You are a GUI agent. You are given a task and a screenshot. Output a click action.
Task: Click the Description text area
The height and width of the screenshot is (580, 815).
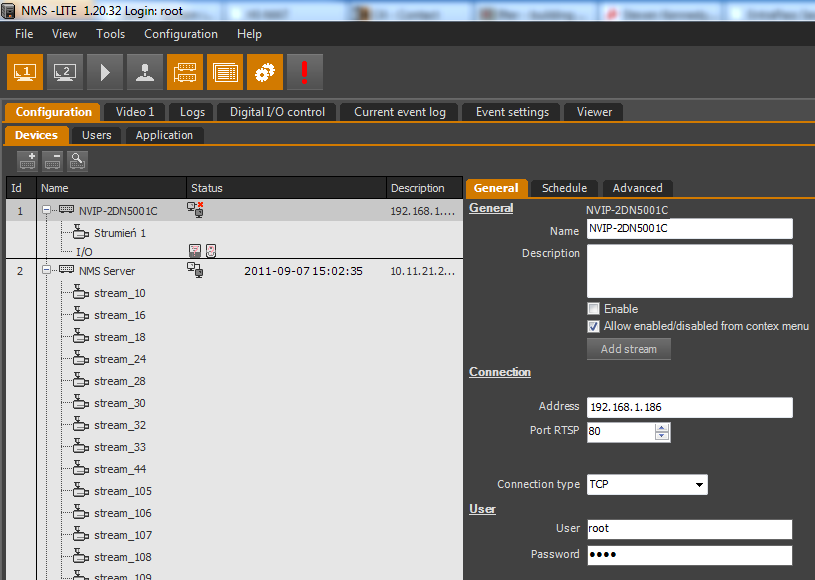click(690, 271)
